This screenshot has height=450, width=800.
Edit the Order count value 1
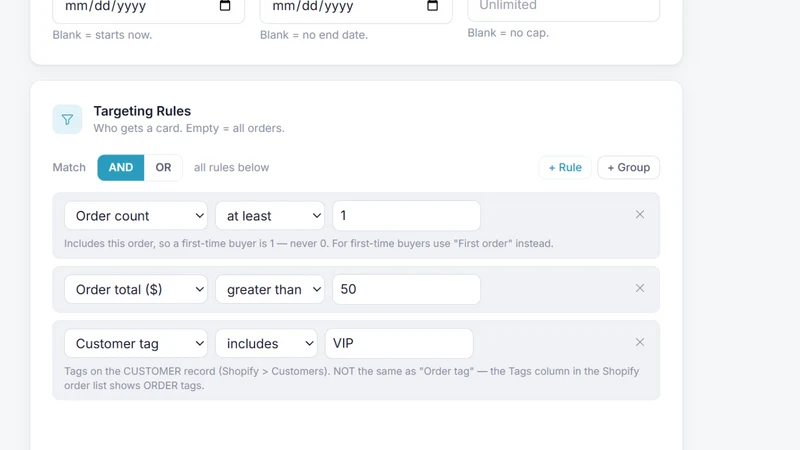pos(407,215)
